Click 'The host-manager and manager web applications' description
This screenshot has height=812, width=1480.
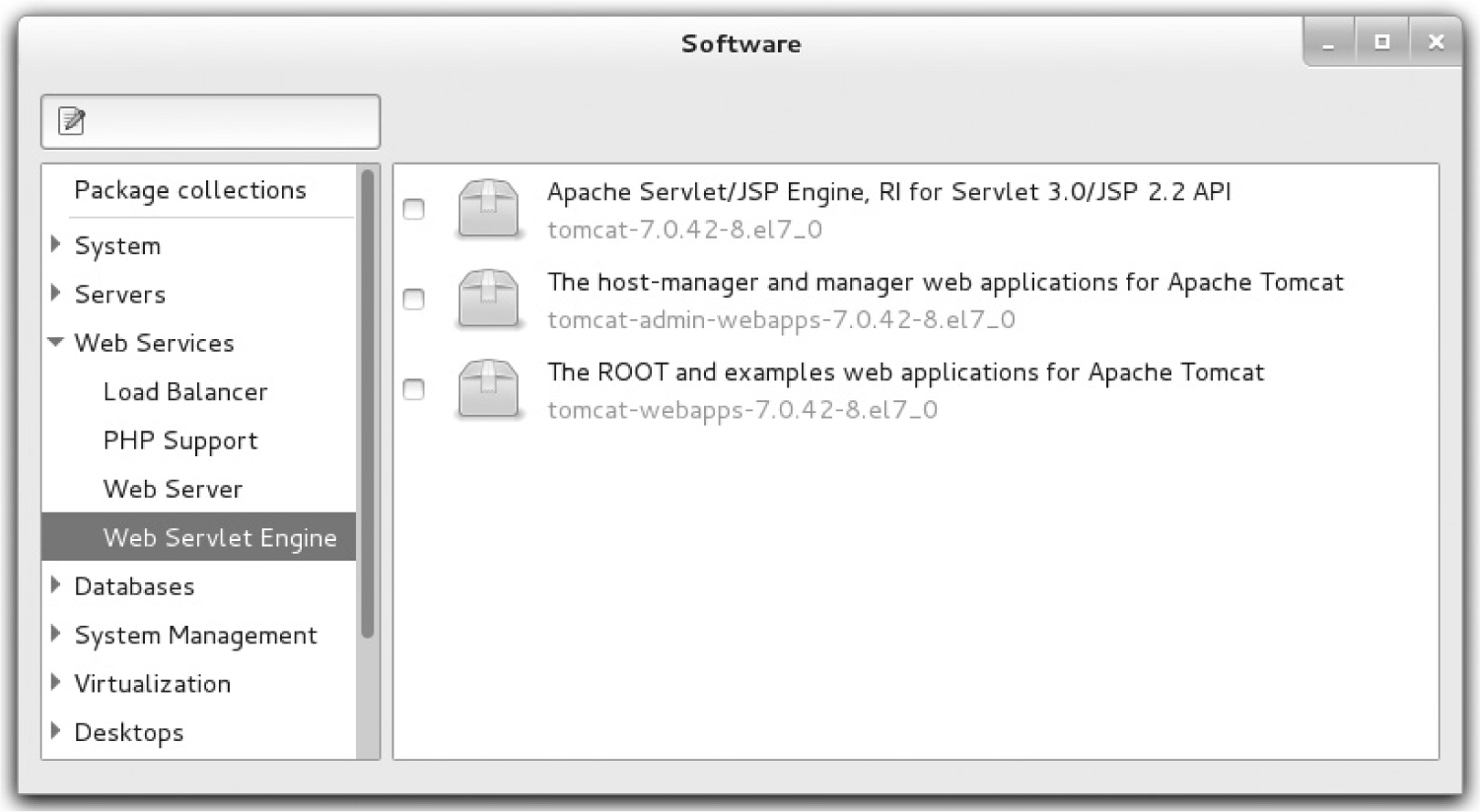[946, 283]
